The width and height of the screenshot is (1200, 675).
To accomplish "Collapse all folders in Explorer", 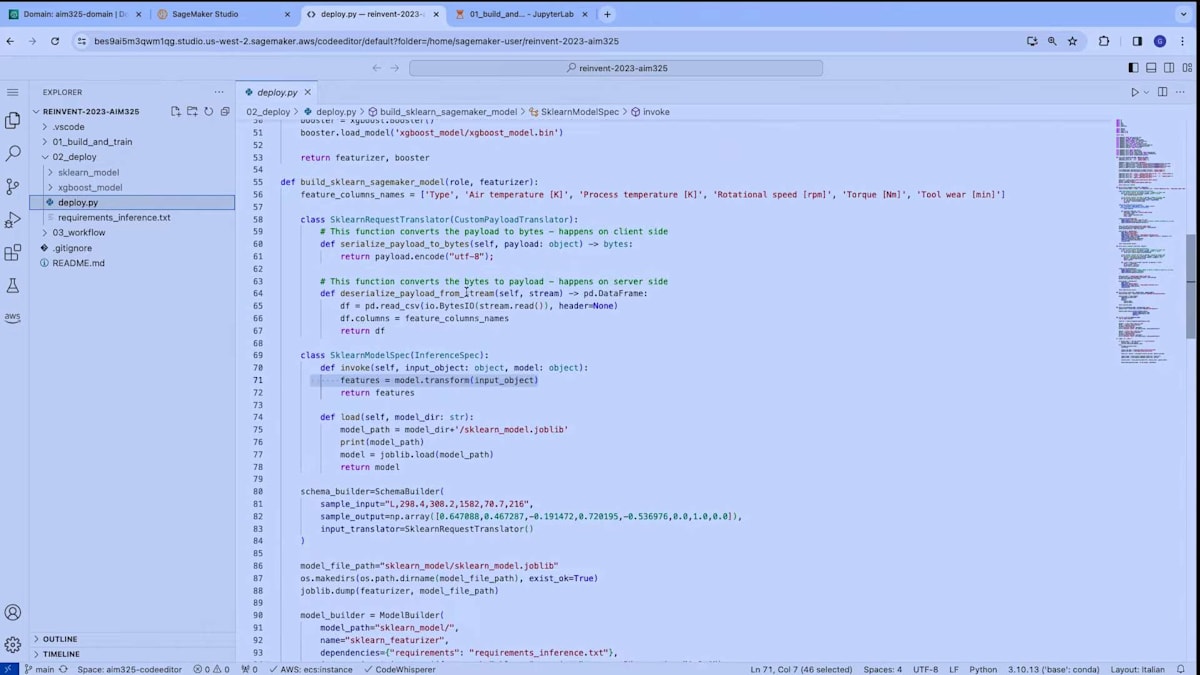I will click(225, 112).
